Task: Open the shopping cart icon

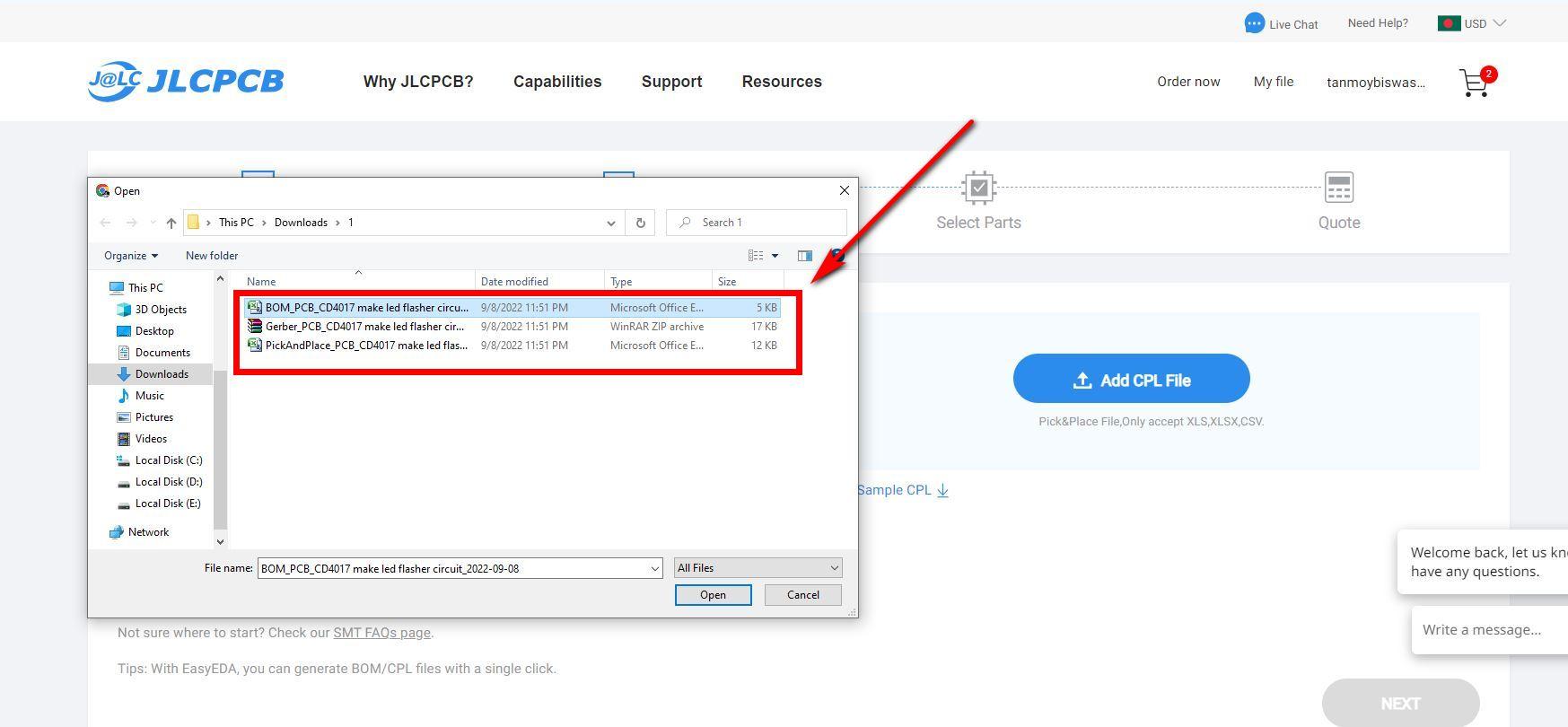Action: [1474, 83]
